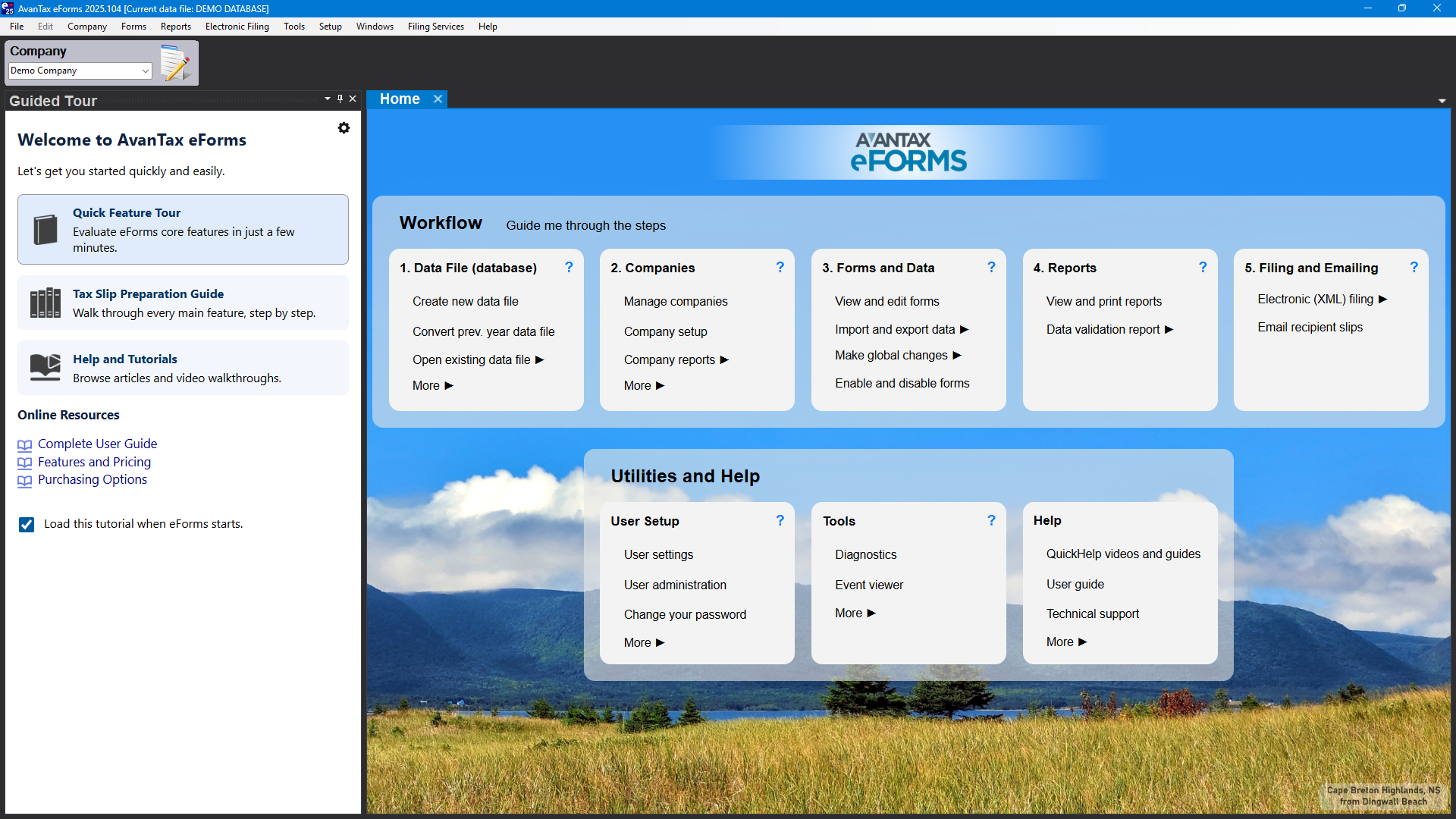
Task: Open the tab list arrow at right of the tab bar
Action: pyautogui.click(x=1442, y=101)
